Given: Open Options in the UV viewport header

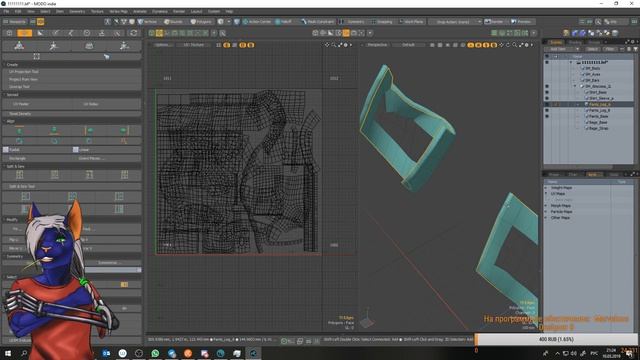Looking at the screenshot, I should (162, 45).
